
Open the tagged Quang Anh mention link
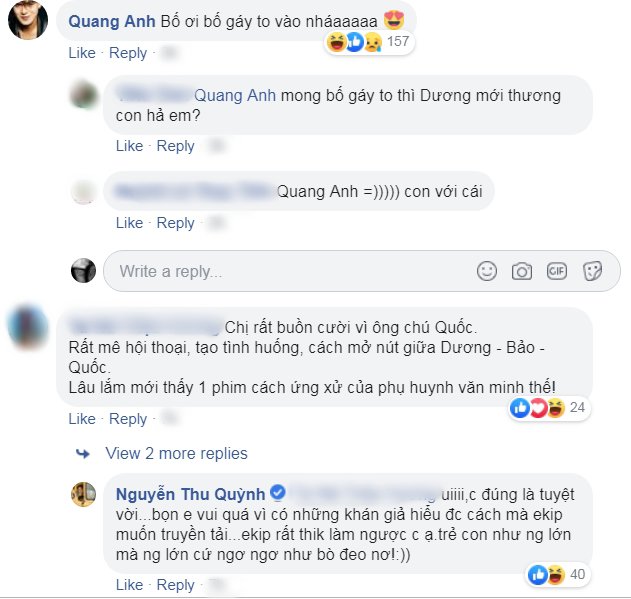pyautogui.click(x=235, y=95)
